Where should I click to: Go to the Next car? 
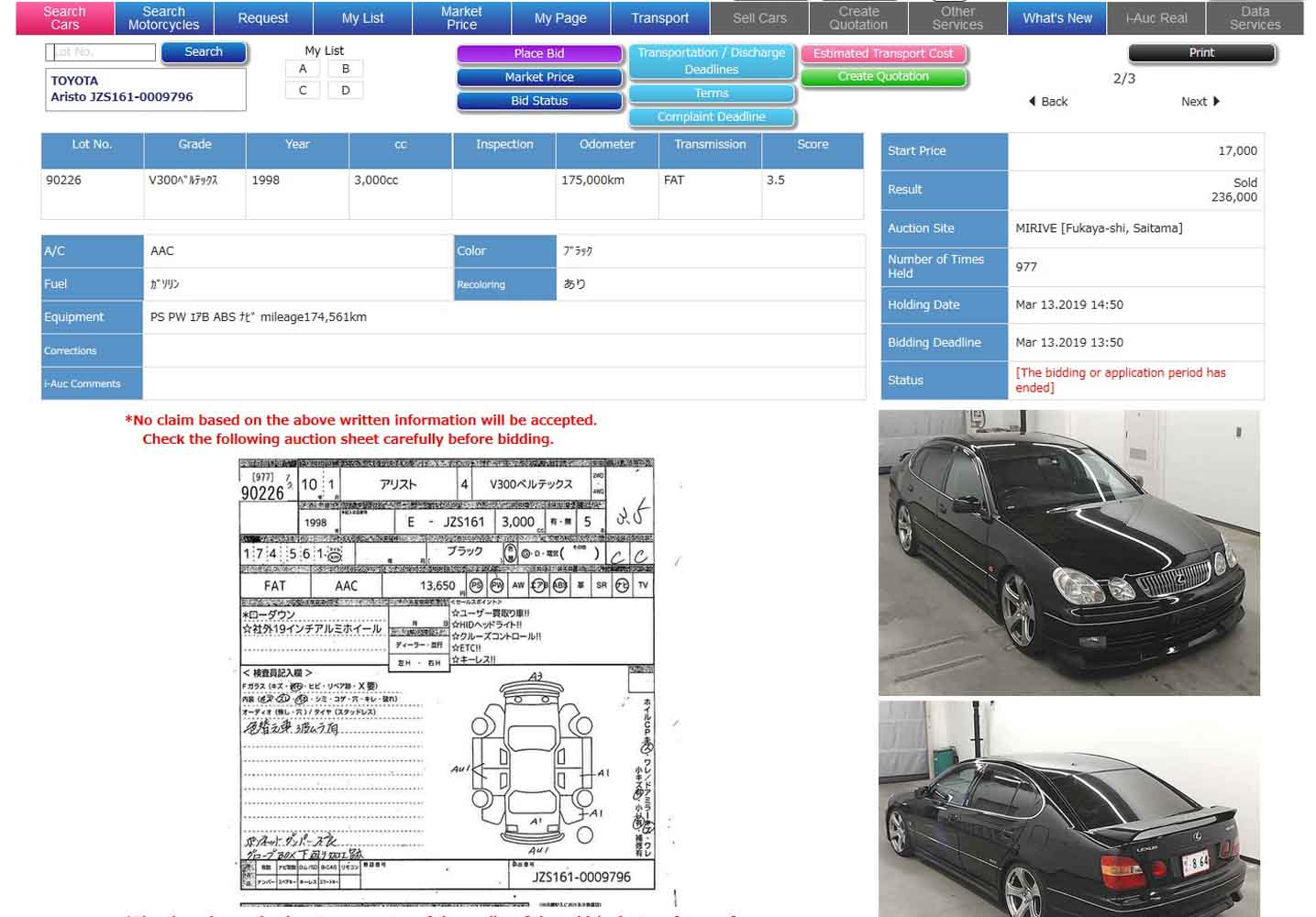click(x=1193, y=102)
